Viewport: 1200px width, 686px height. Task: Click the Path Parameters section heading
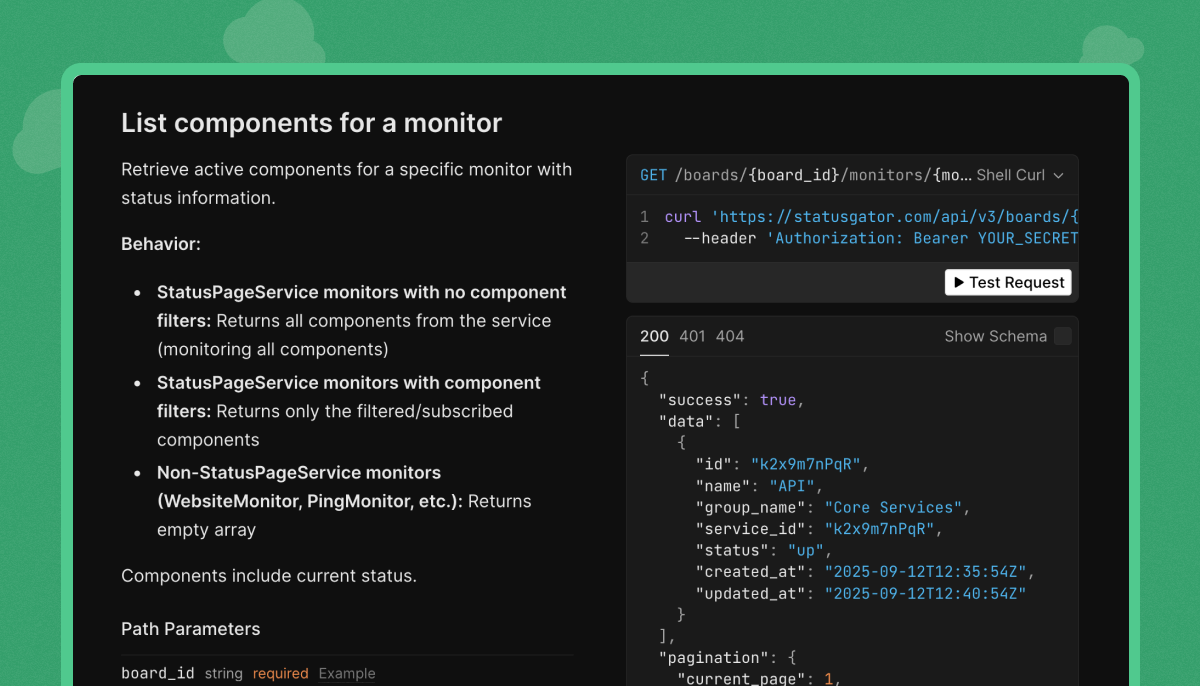tap(190, 629)
